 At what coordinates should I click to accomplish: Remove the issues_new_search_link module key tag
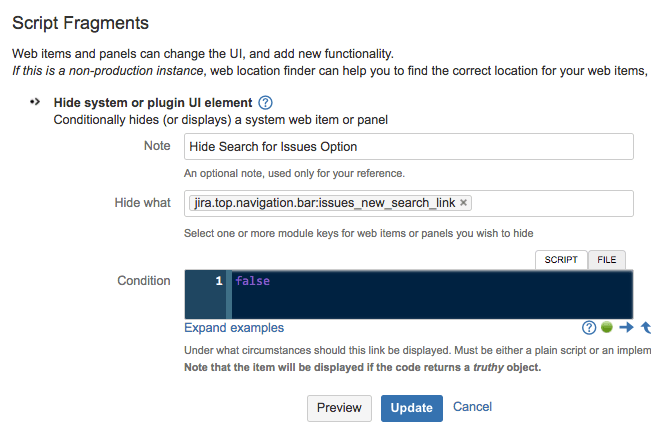pyautogui.click(x=464, y=203)
